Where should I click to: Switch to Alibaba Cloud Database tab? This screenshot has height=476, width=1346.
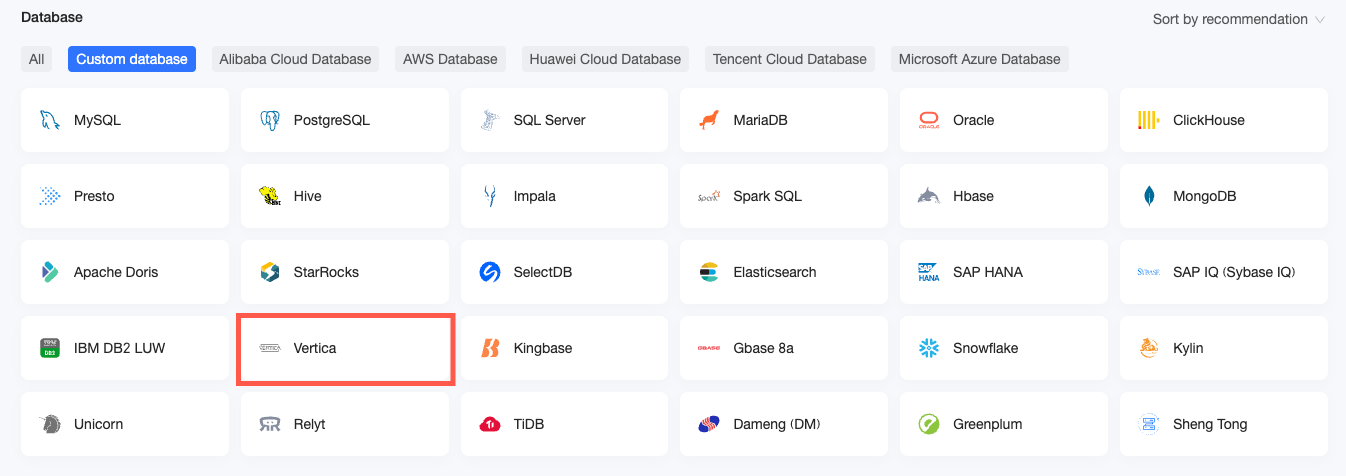(x=295, y=59)
